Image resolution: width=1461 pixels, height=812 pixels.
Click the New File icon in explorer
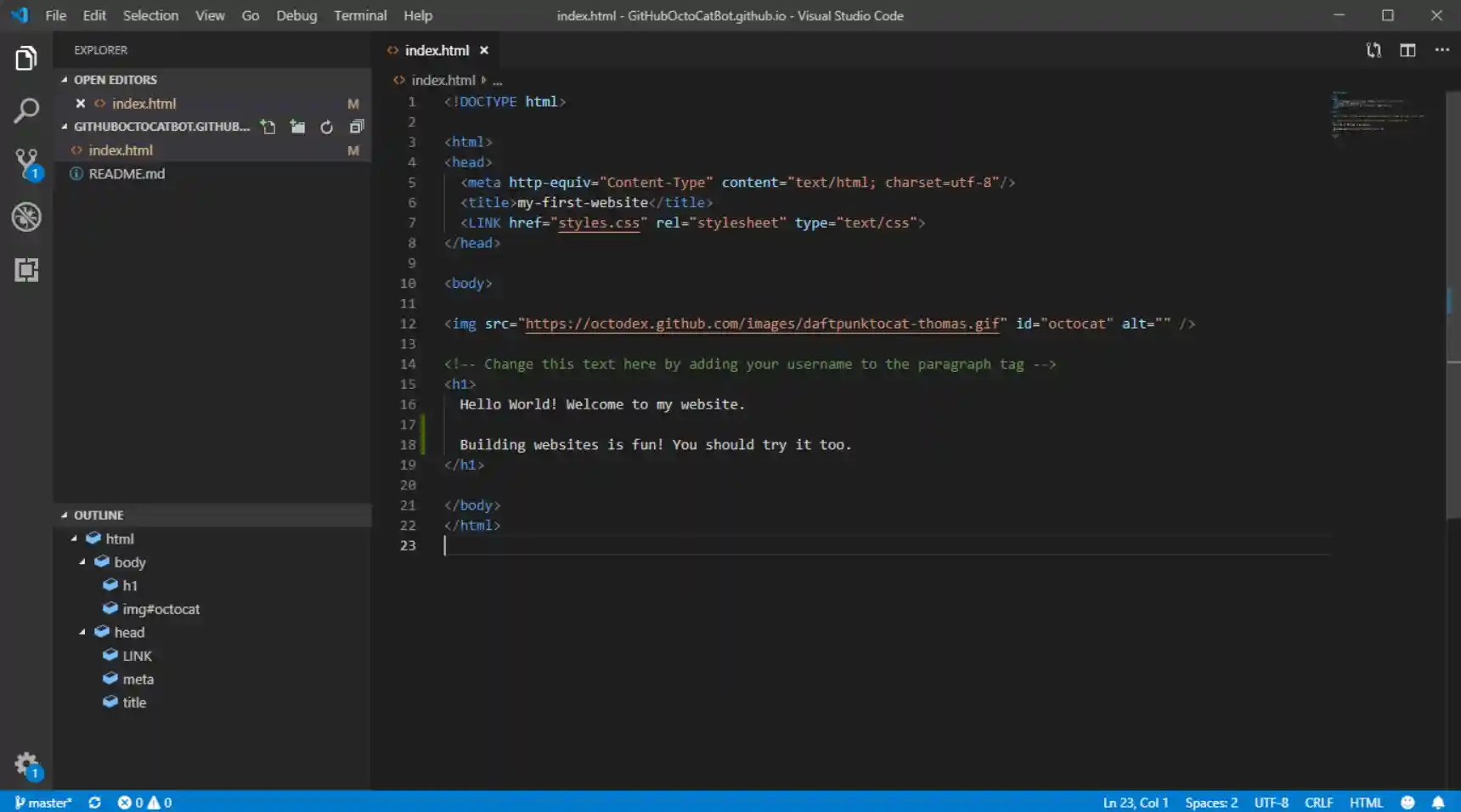(x=268, y=127)
